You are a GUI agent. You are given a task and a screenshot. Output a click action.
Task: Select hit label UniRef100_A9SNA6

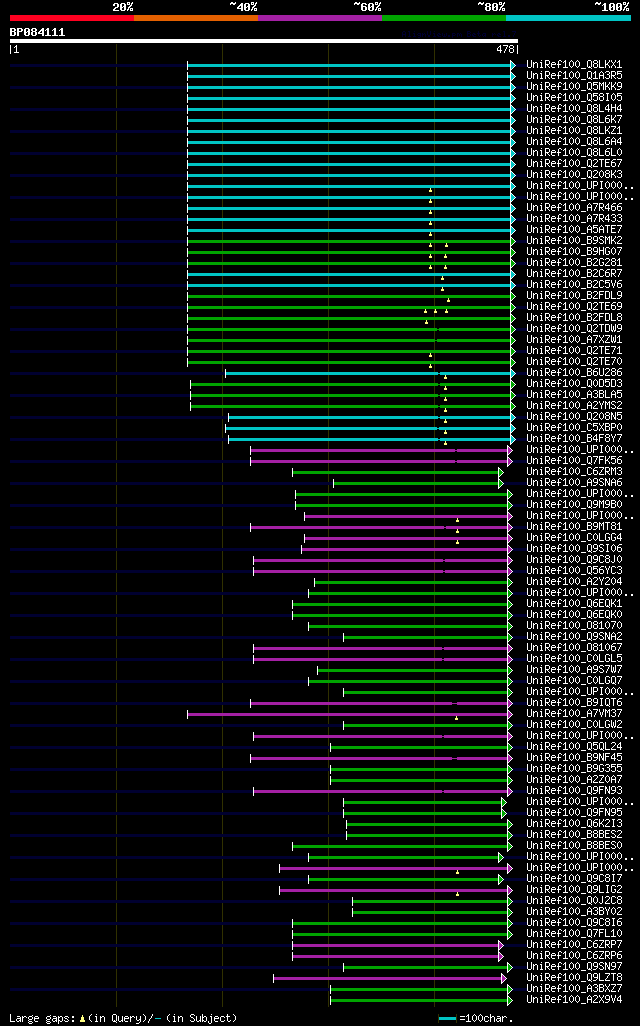click(x=574, y=482)
